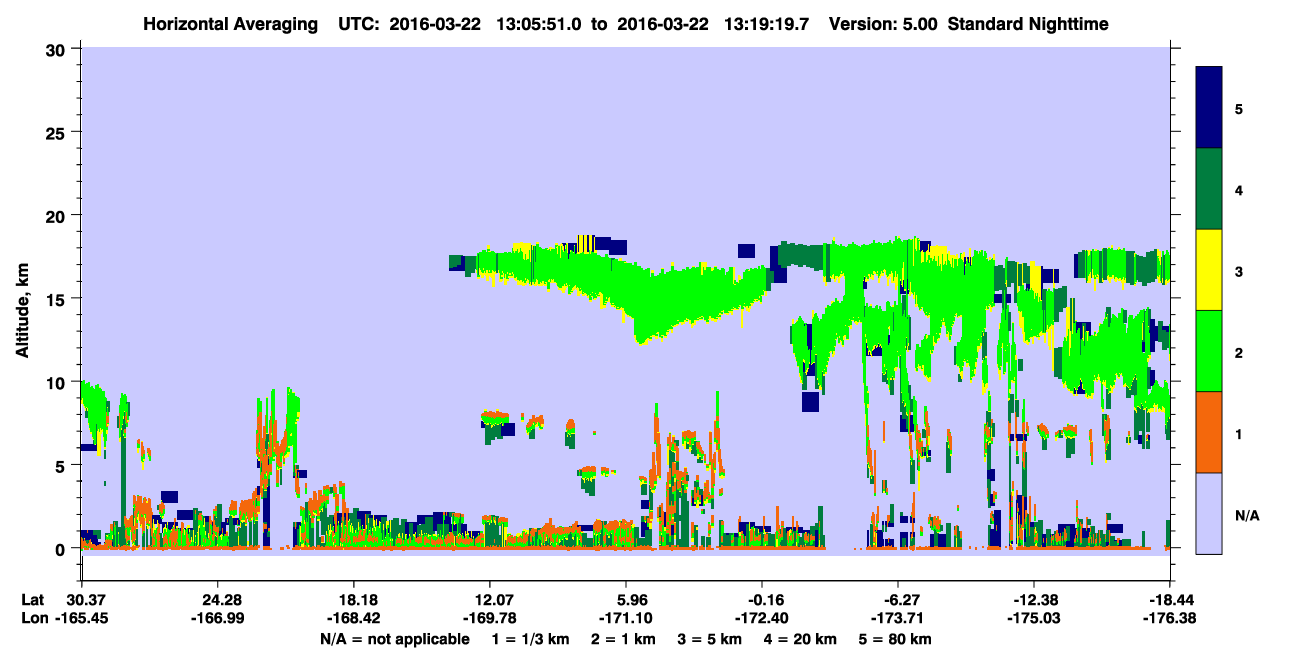Click the latitude value -12.38
Viewport: 1300px width, 667px height.
pos(1034,599)
